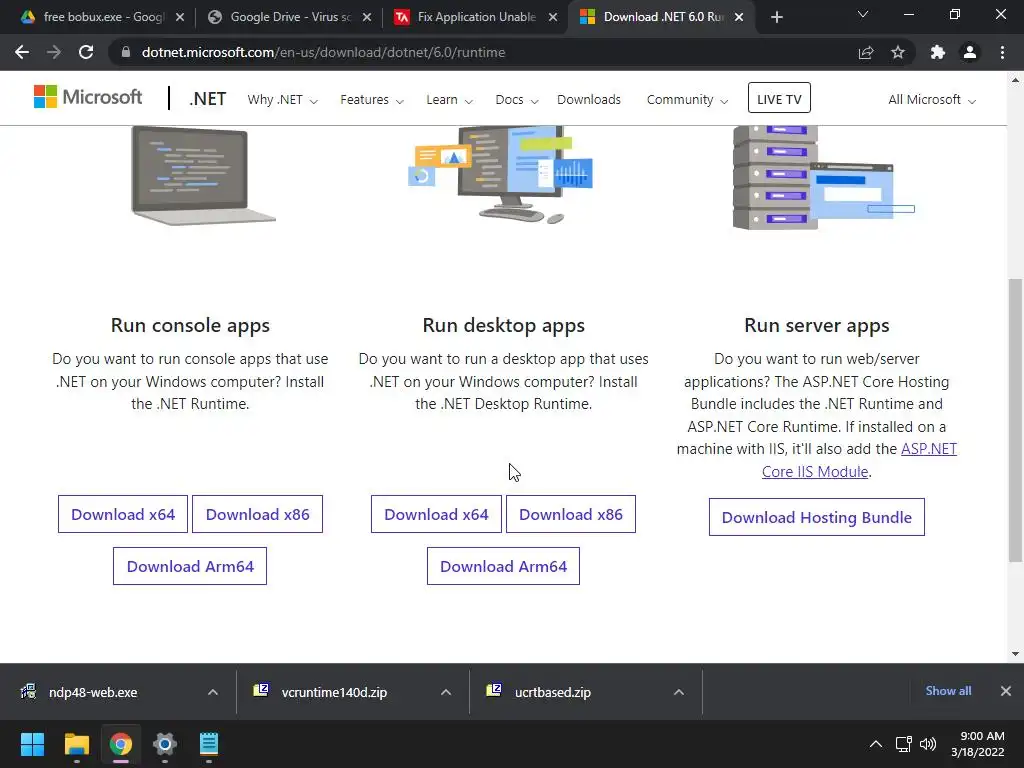
Task: Open a new tab with the plus button
Action: (776, 17)
